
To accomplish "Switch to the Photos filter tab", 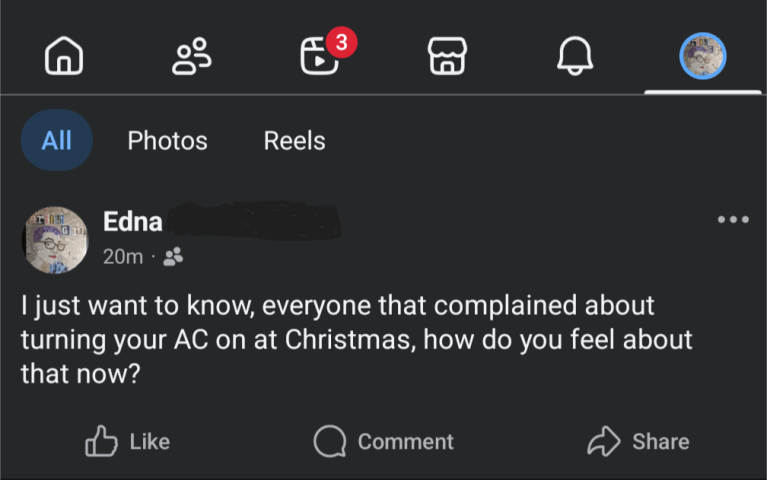I will [x=167, y=141].
